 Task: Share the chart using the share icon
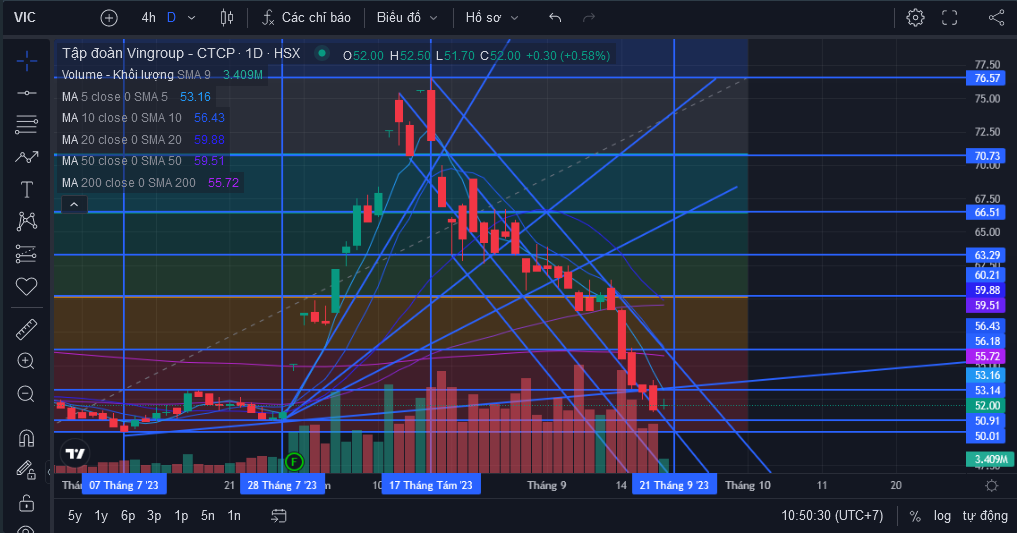point(996,18)
